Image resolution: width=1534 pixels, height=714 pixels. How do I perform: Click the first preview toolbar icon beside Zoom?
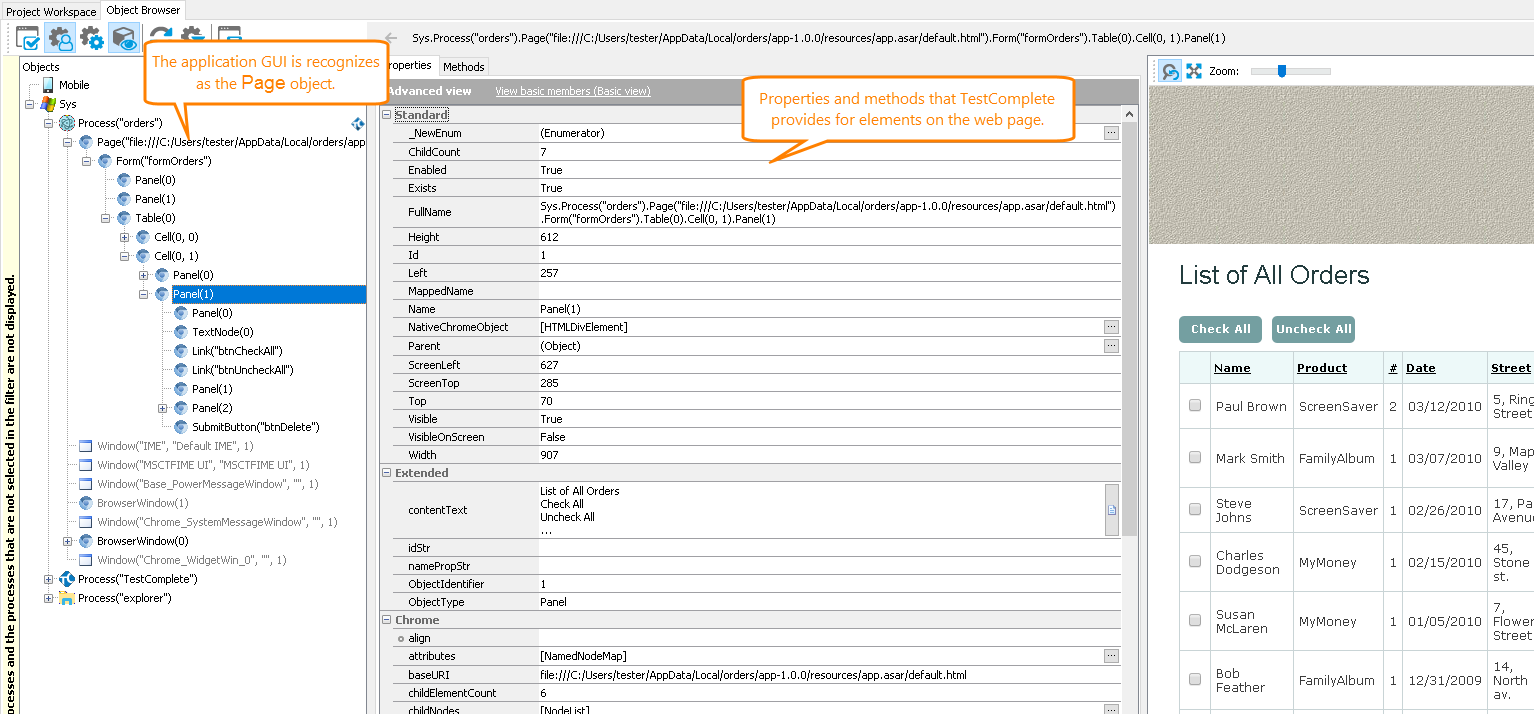click(x=1169, y=71)
